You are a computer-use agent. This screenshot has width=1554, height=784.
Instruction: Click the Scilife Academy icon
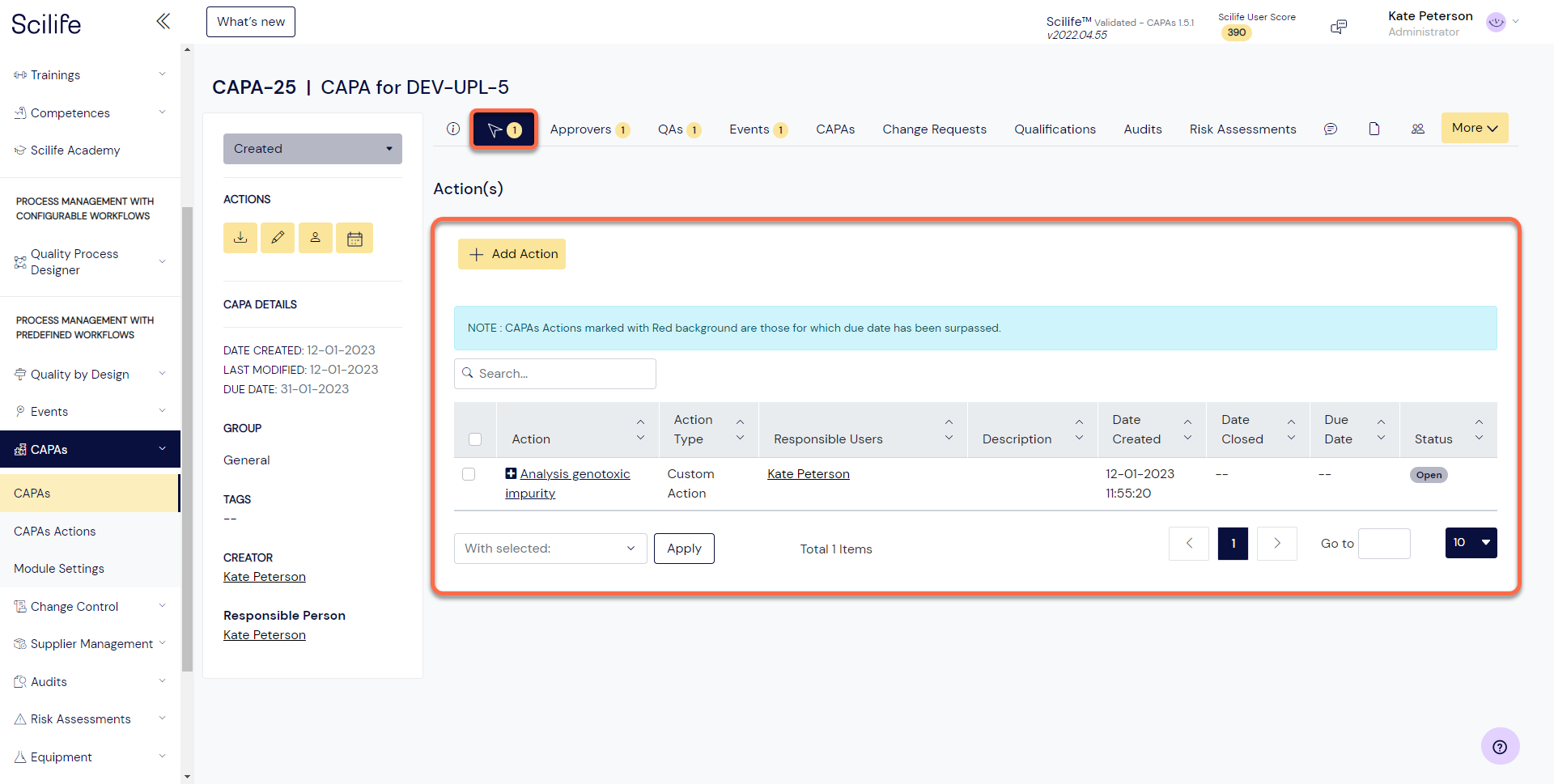(x=20, y=150)
